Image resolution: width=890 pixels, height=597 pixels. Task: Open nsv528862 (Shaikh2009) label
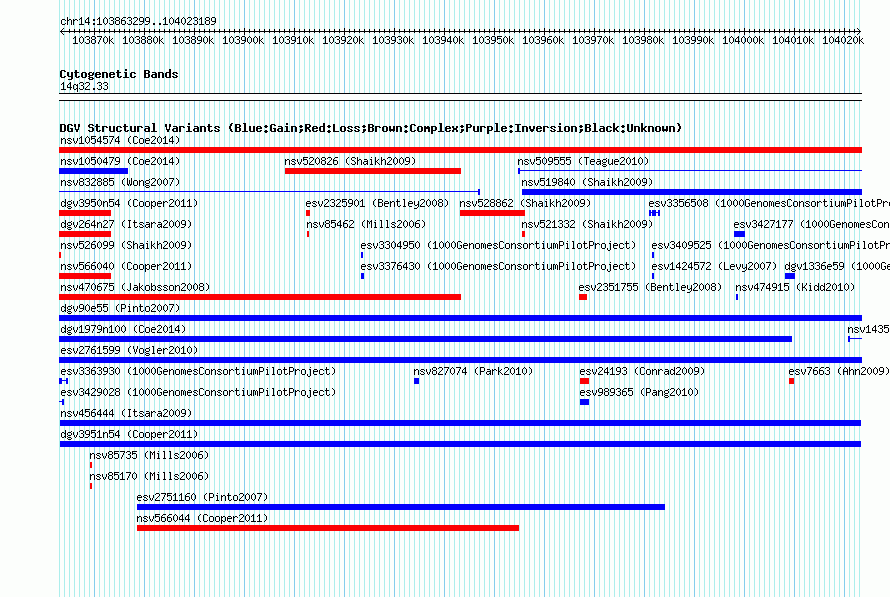525,203
